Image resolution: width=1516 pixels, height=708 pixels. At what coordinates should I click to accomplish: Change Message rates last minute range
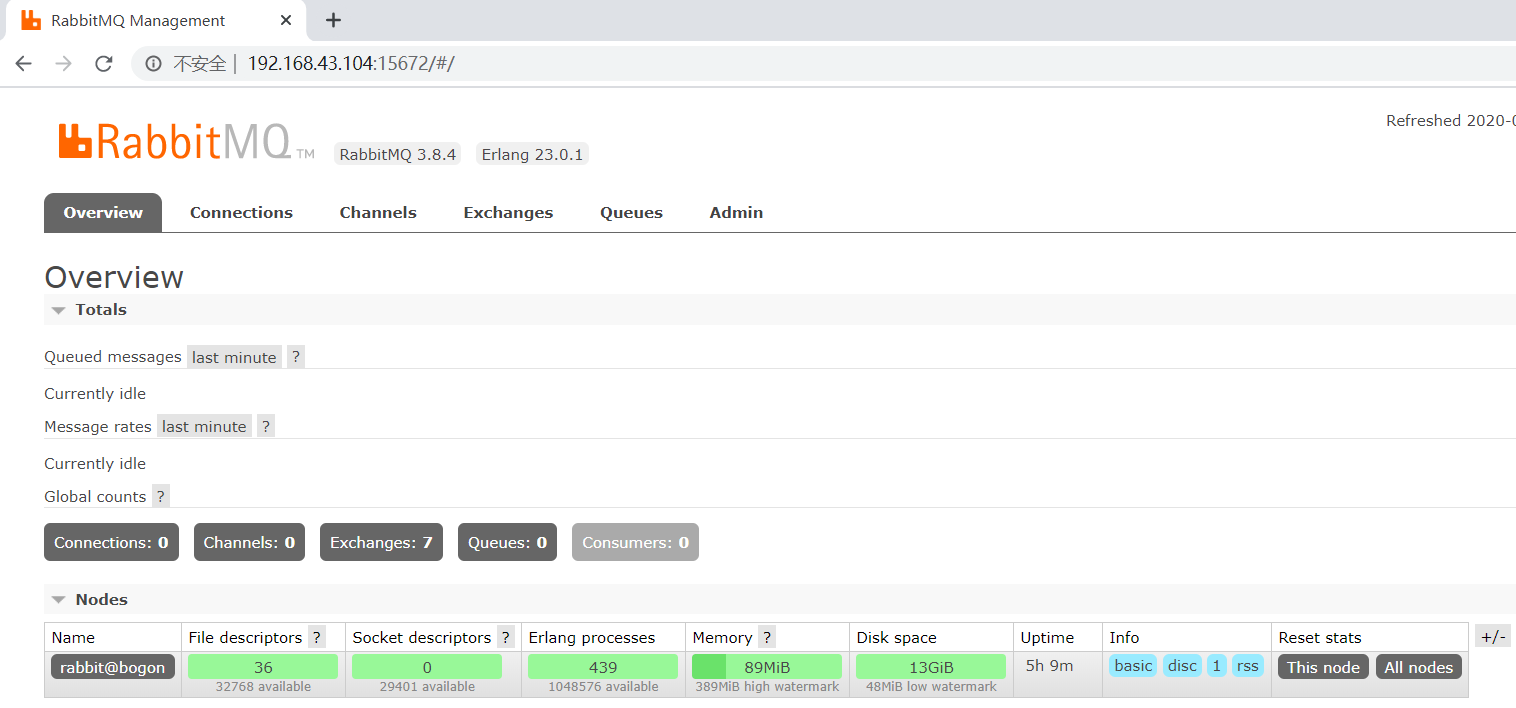pos(204,426)
